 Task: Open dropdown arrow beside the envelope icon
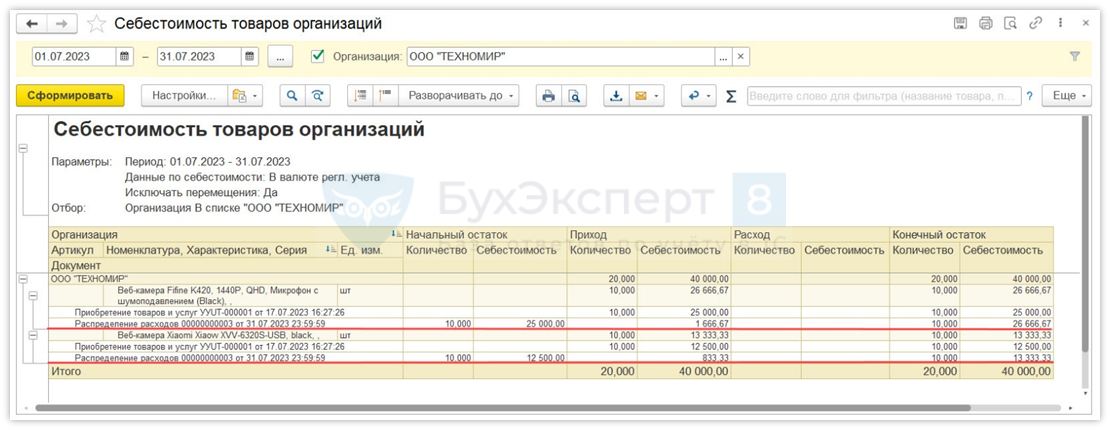coord(658,96)
